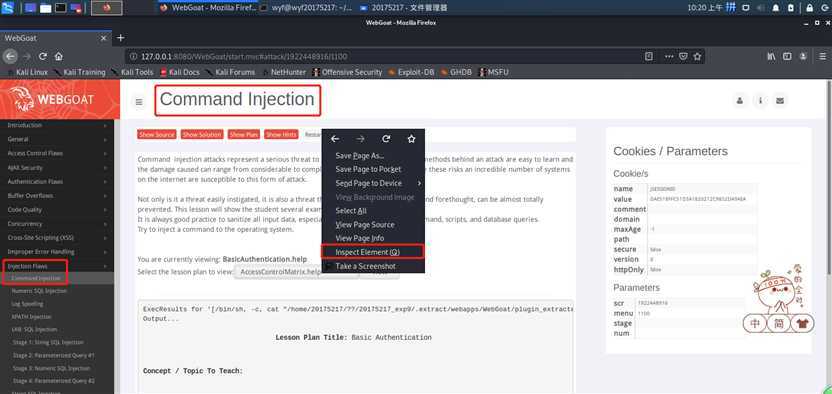
Task: Expand the Introduction lesson category
Action: [57, 125]
